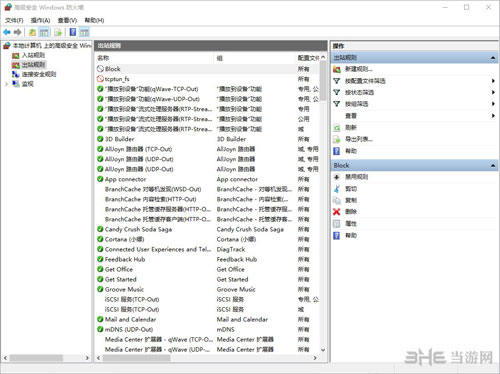Toggle the show/hide action pane toolbar icon
The height and width of the screenshot is (374, 500).
coord(84,32)
